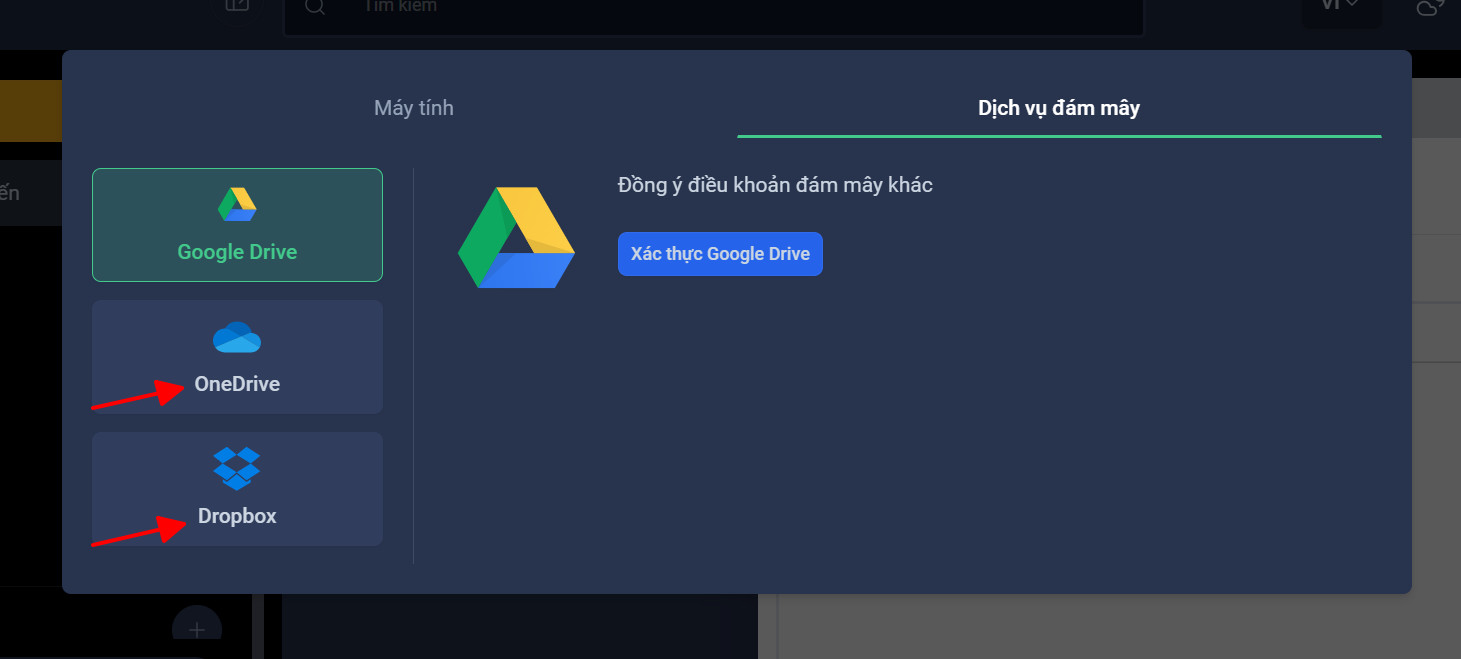Click the plus button behind the dialog
This screenshot has width=1461, height=659.
(x=197, y=629)
